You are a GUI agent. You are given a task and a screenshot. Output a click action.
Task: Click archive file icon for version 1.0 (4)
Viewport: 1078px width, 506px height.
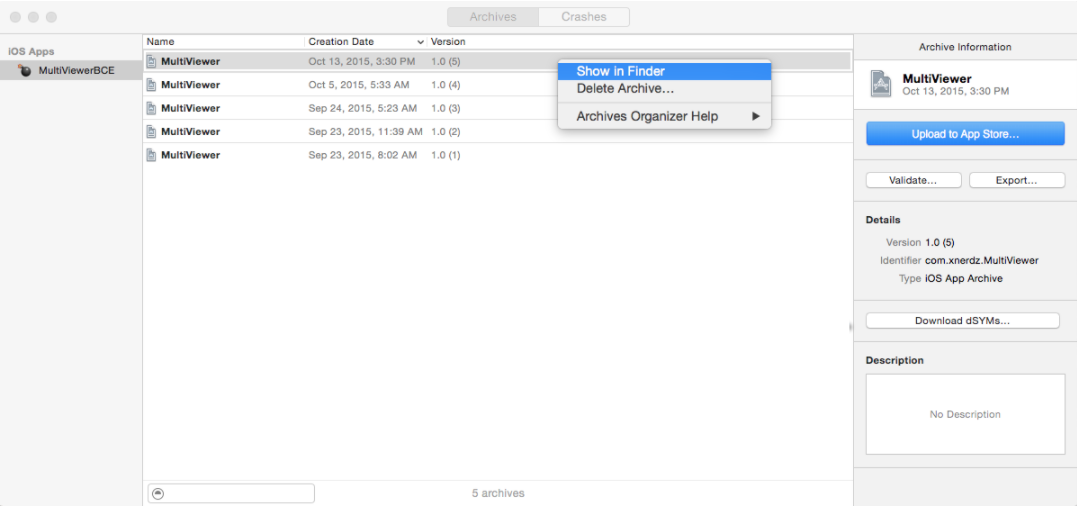pos(151,85)
